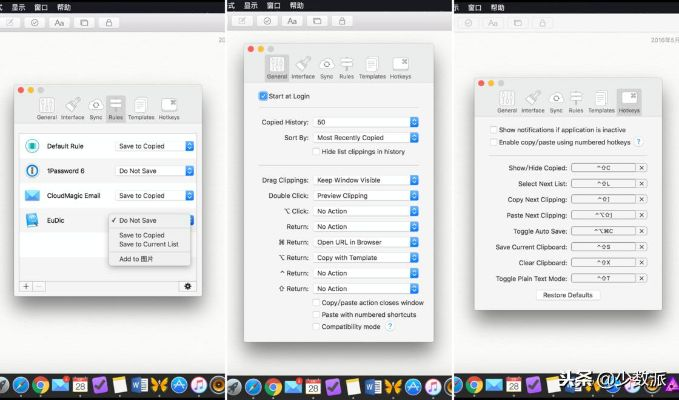Click Templates icon in the Rules window
The image size is (679, 400).
pos(141,107)
